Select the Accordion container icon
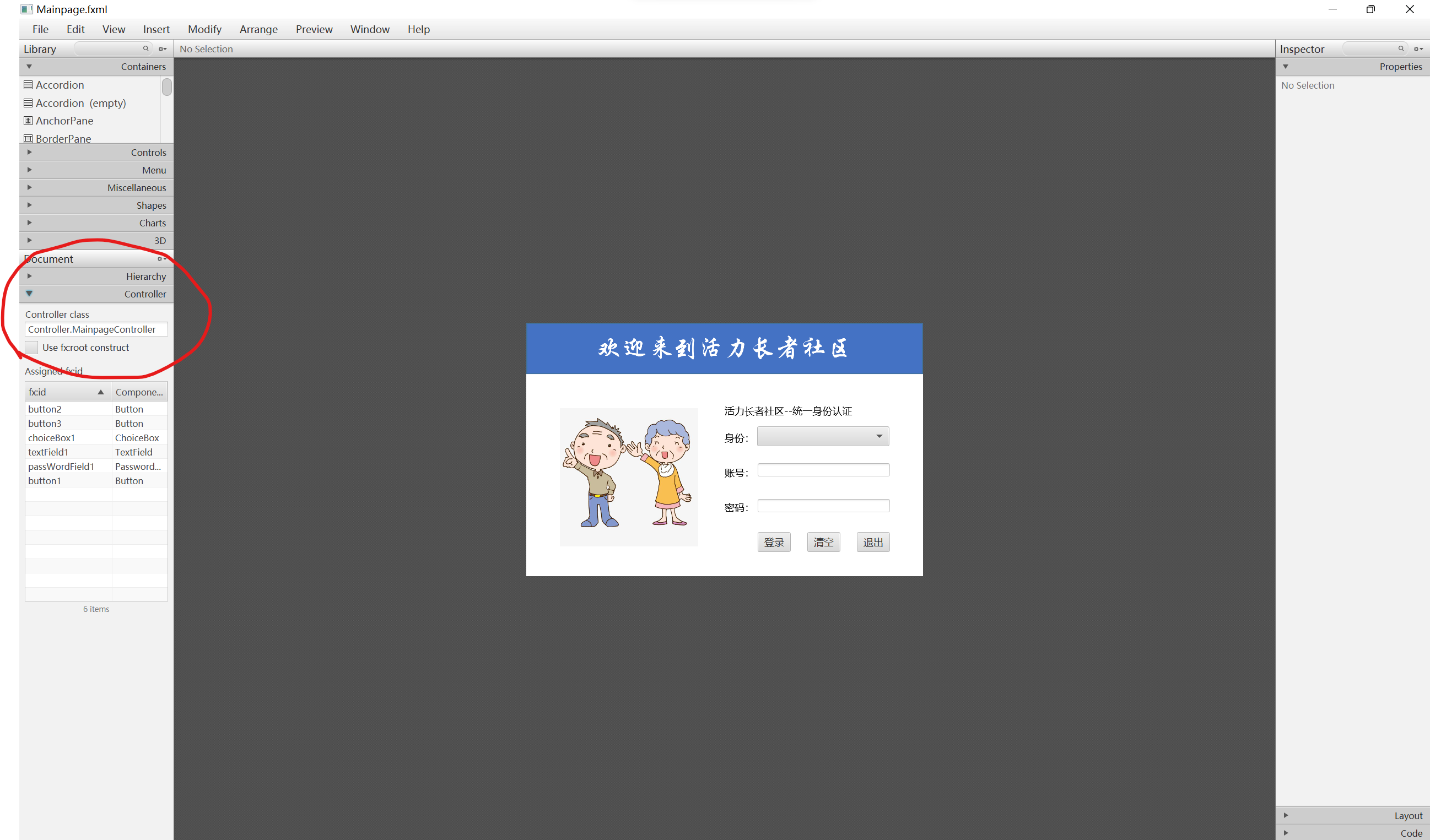1430x840 pixels. [x=28, y=85]
